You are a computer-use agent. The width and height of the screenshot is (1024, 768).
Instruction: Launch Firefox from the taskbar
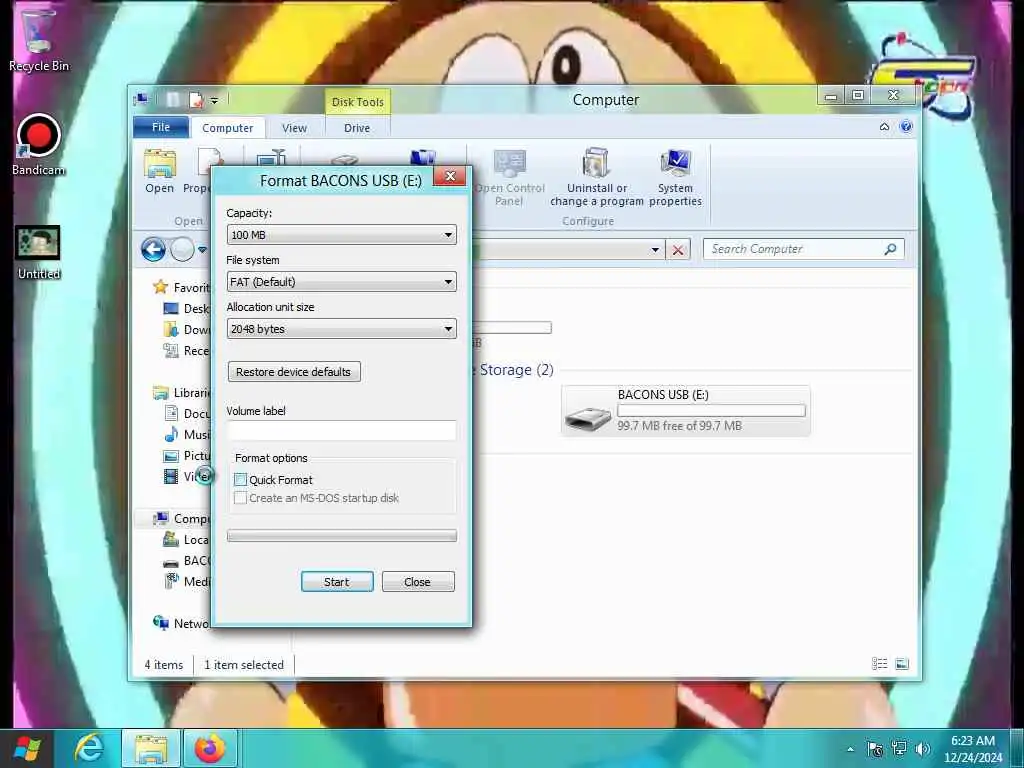[x=210, y=749]
